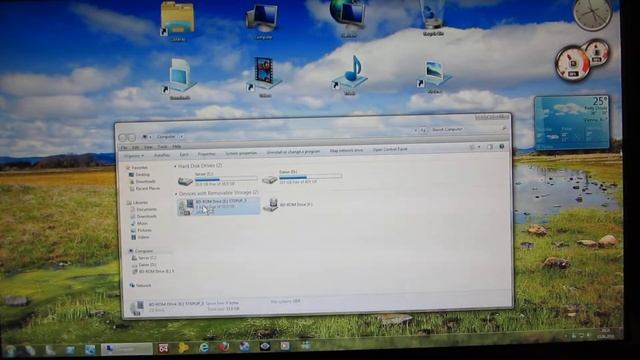Click the Daten (D:) capacity bar
640x360 pixels.
[x=311, y=177]
